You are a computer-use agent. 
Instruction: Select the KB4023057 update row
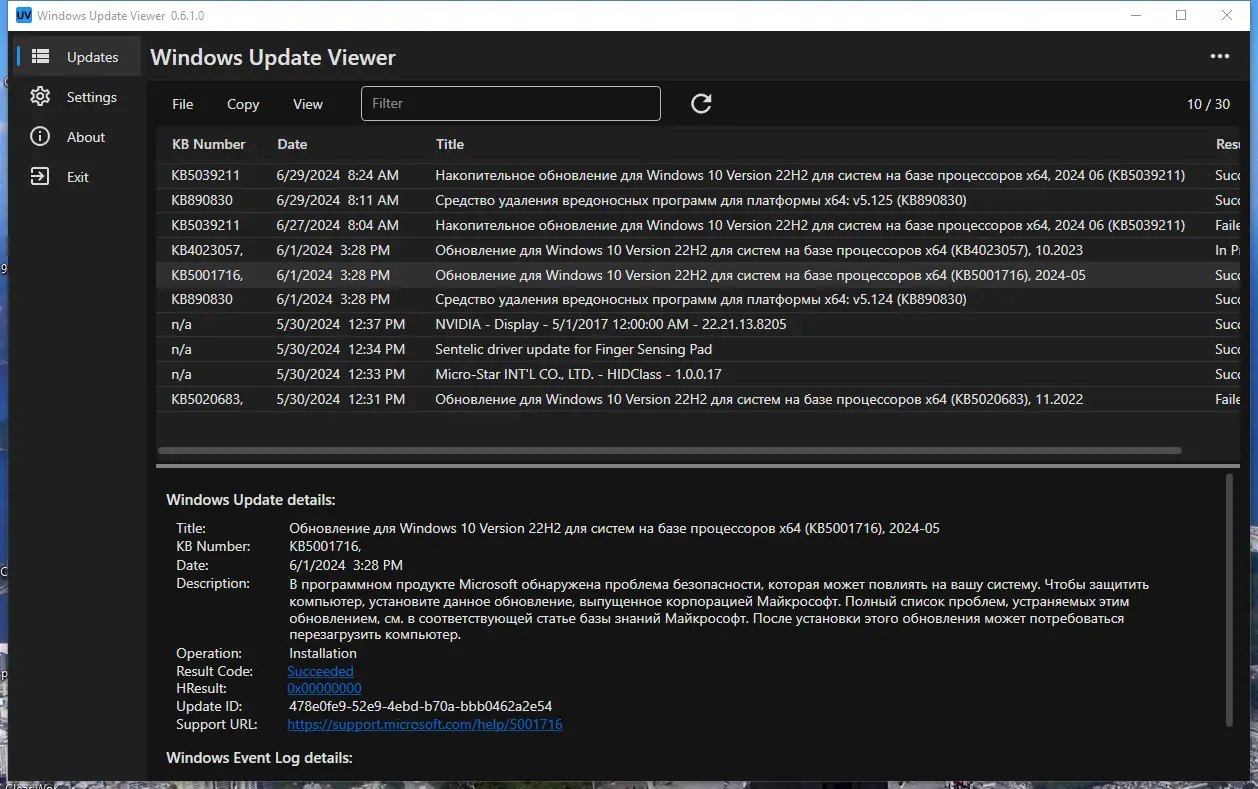pos(698,250)
